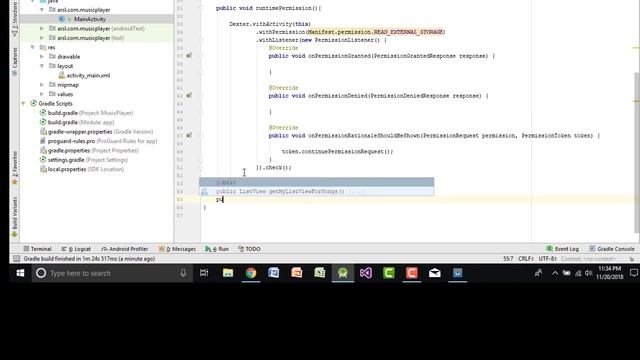Click the CRLF line separator indicator
The height and width of the screenshot is (360, 640).
(526, 258)
